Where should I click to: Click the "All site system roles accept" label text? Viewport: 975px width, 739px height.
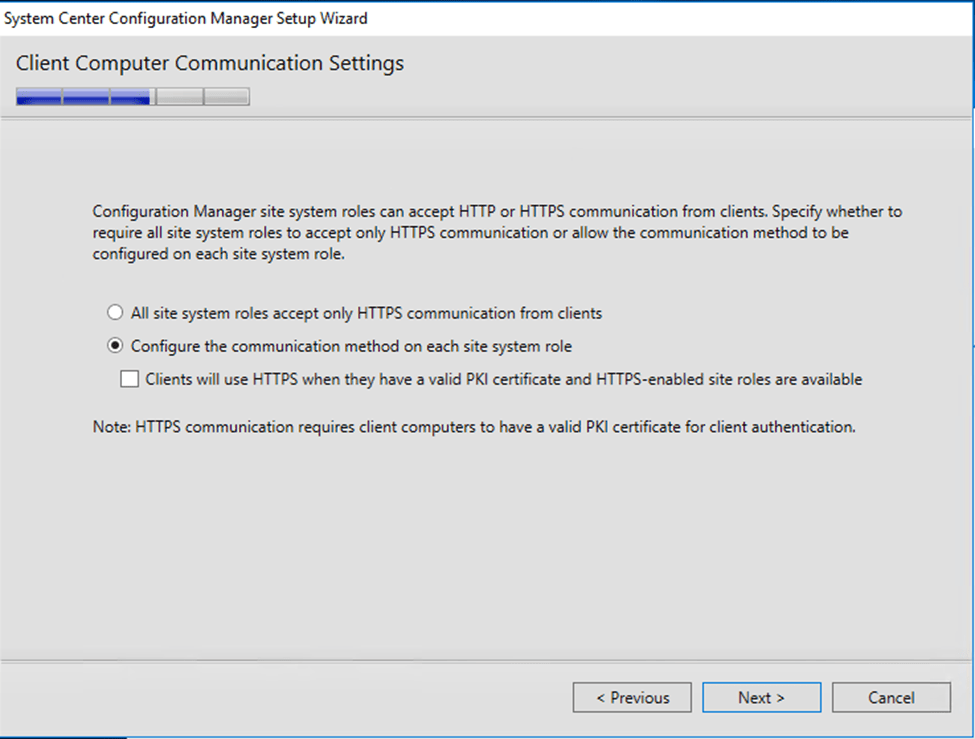click(x=366, y=313)
